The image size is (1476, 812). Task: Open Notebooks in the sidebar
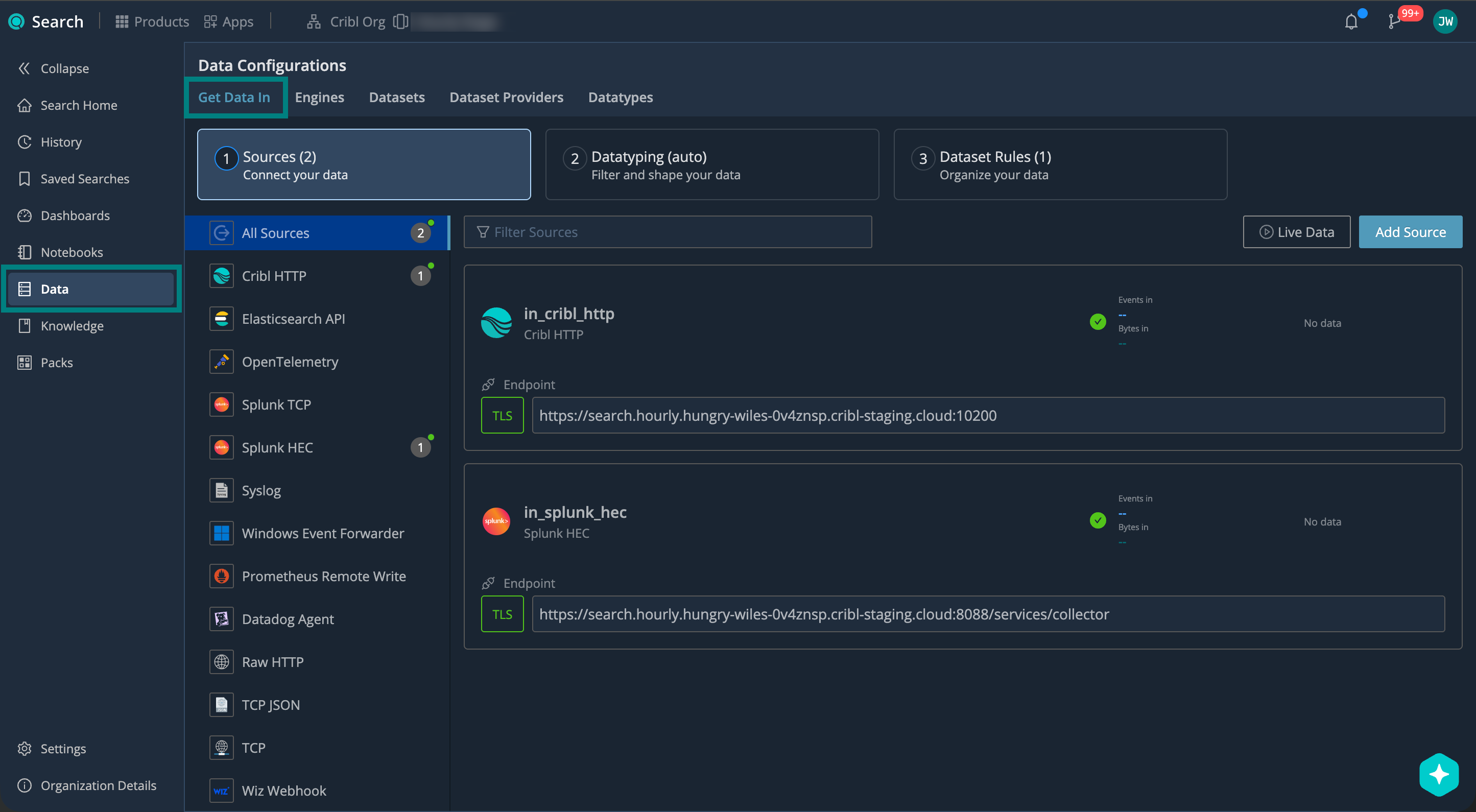60,252
